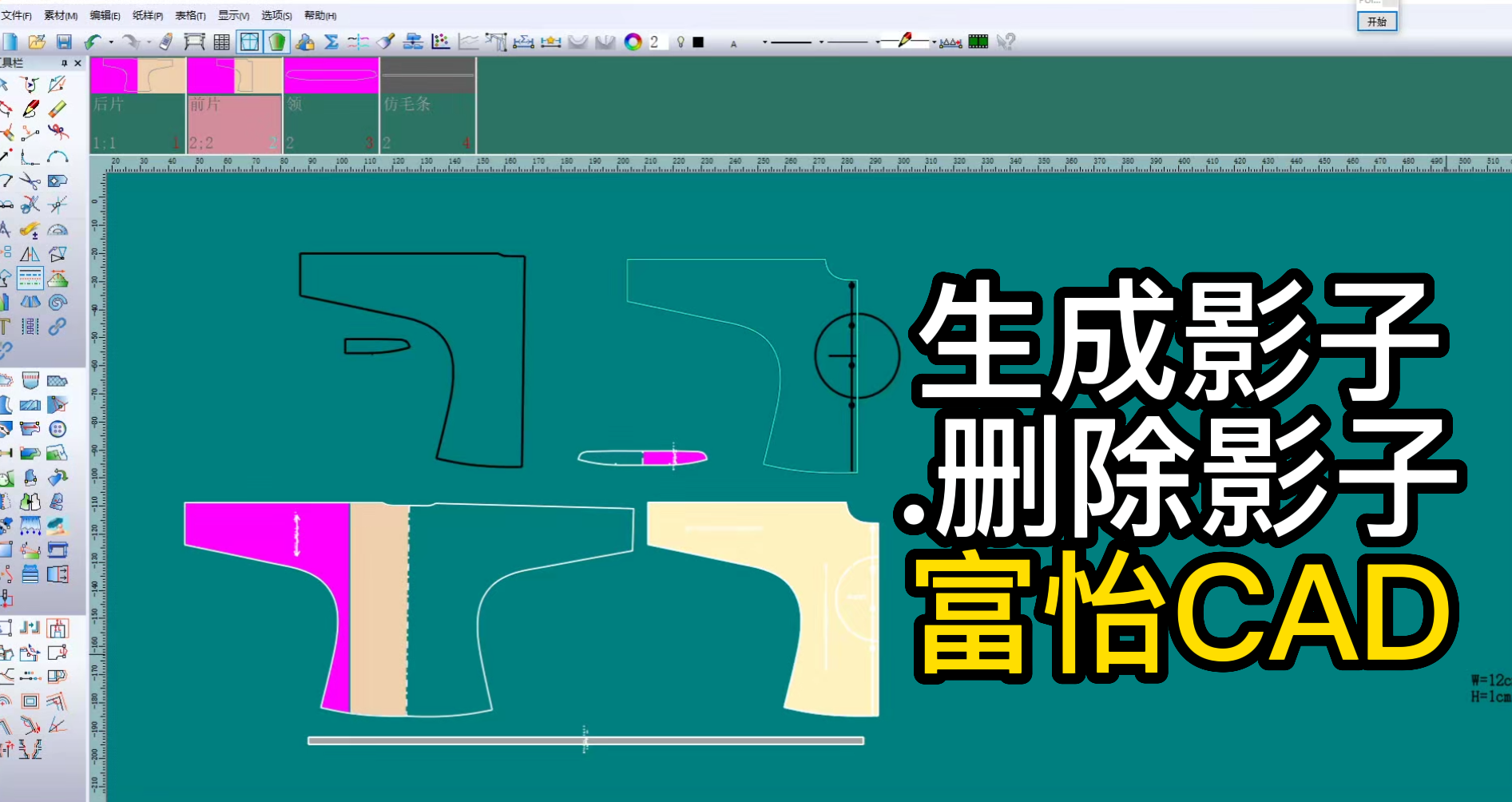
Task: Select the text T tool
Action: (x=5, y=327)
